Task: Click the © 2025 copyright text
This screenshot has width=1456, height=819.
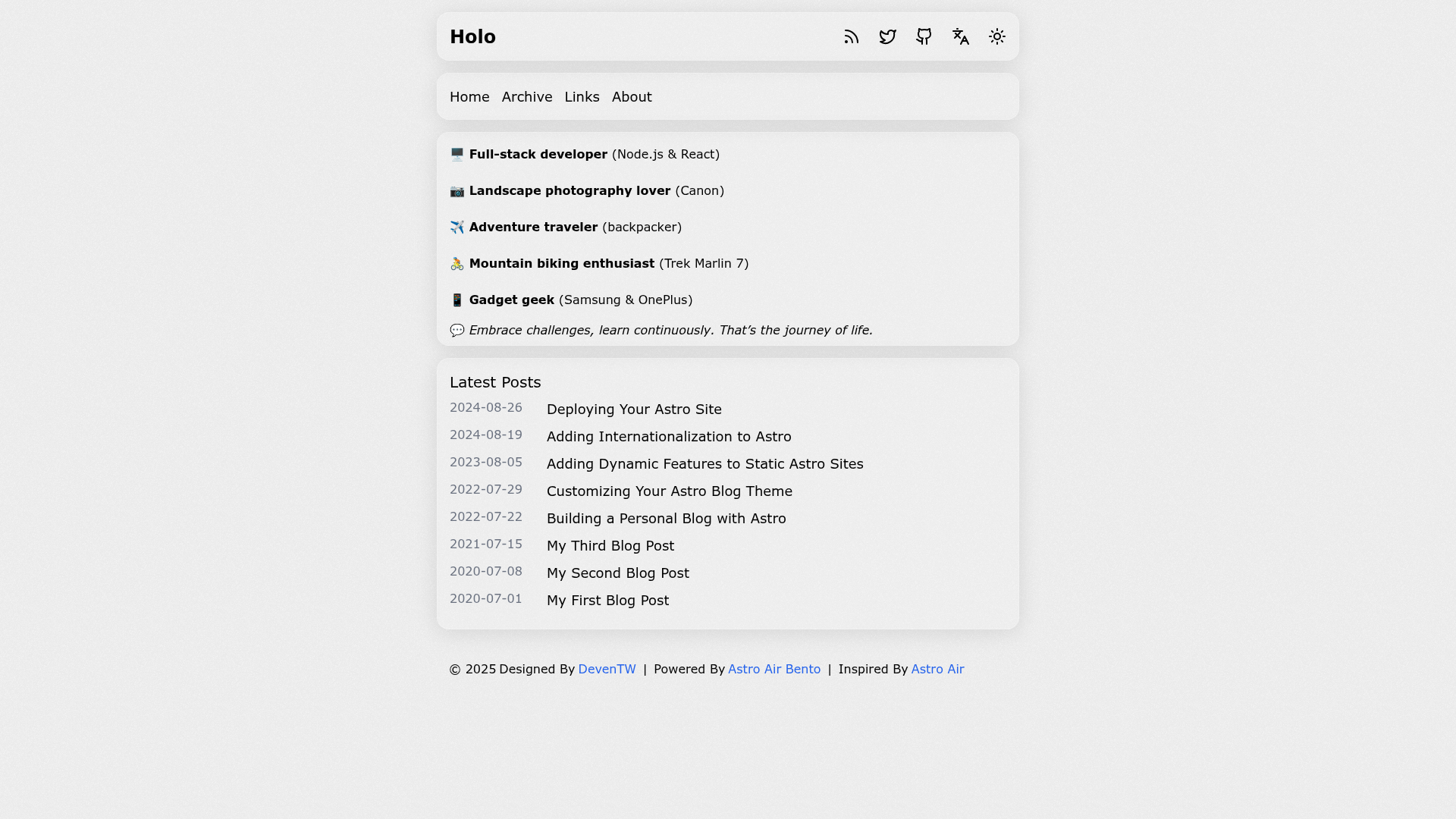Action: (x=472, y=669)
